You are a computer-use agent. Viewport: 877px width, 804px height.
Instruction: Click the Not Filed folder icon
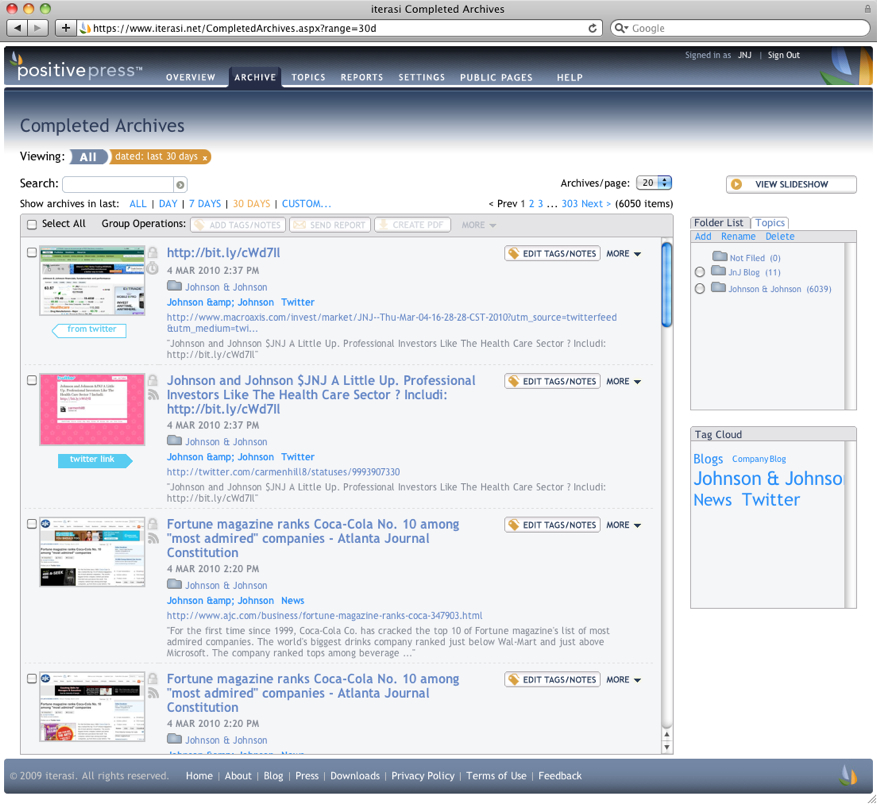pos(719,257)
